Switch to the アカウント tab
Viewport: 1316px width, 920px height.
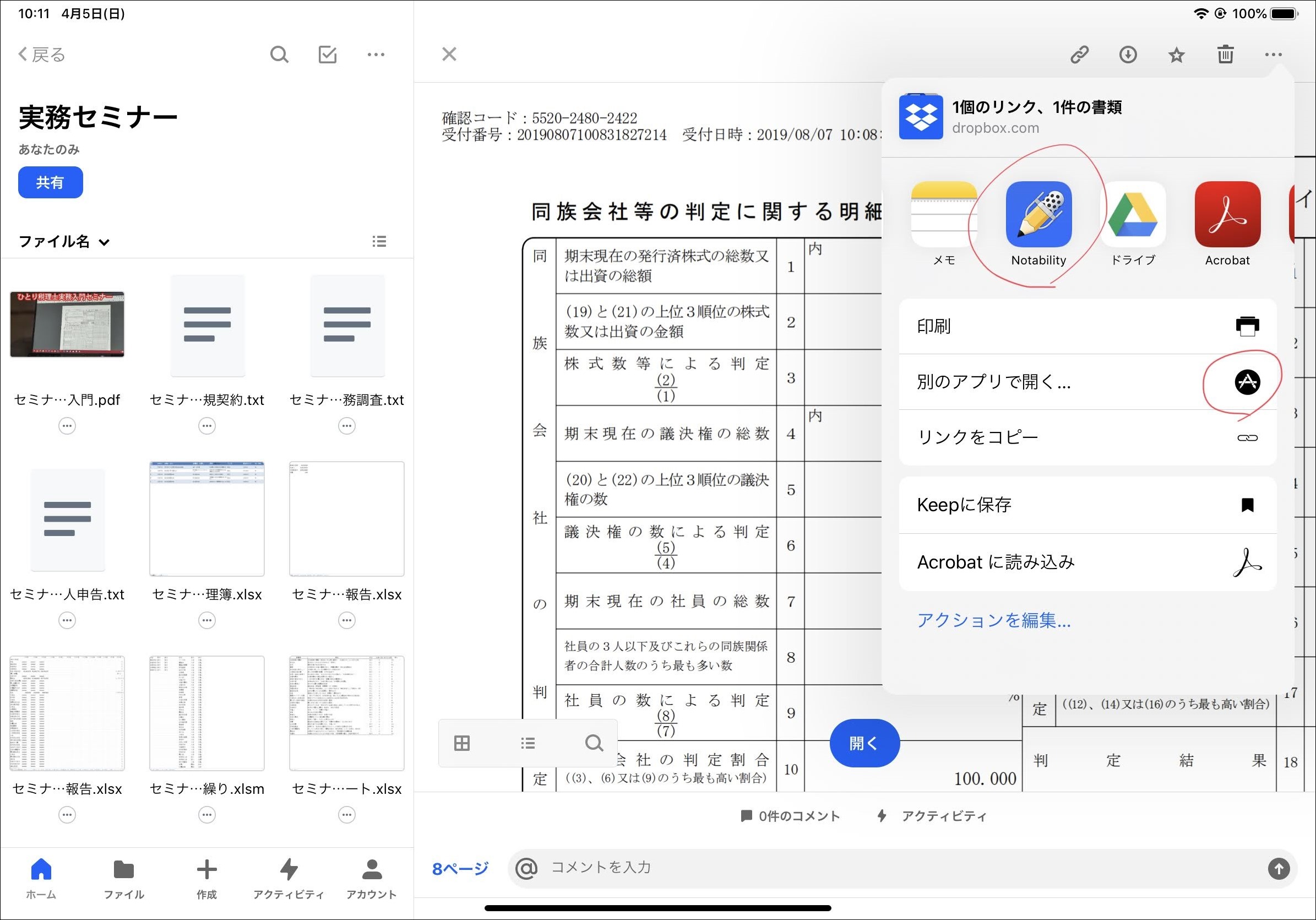(372, 879)
